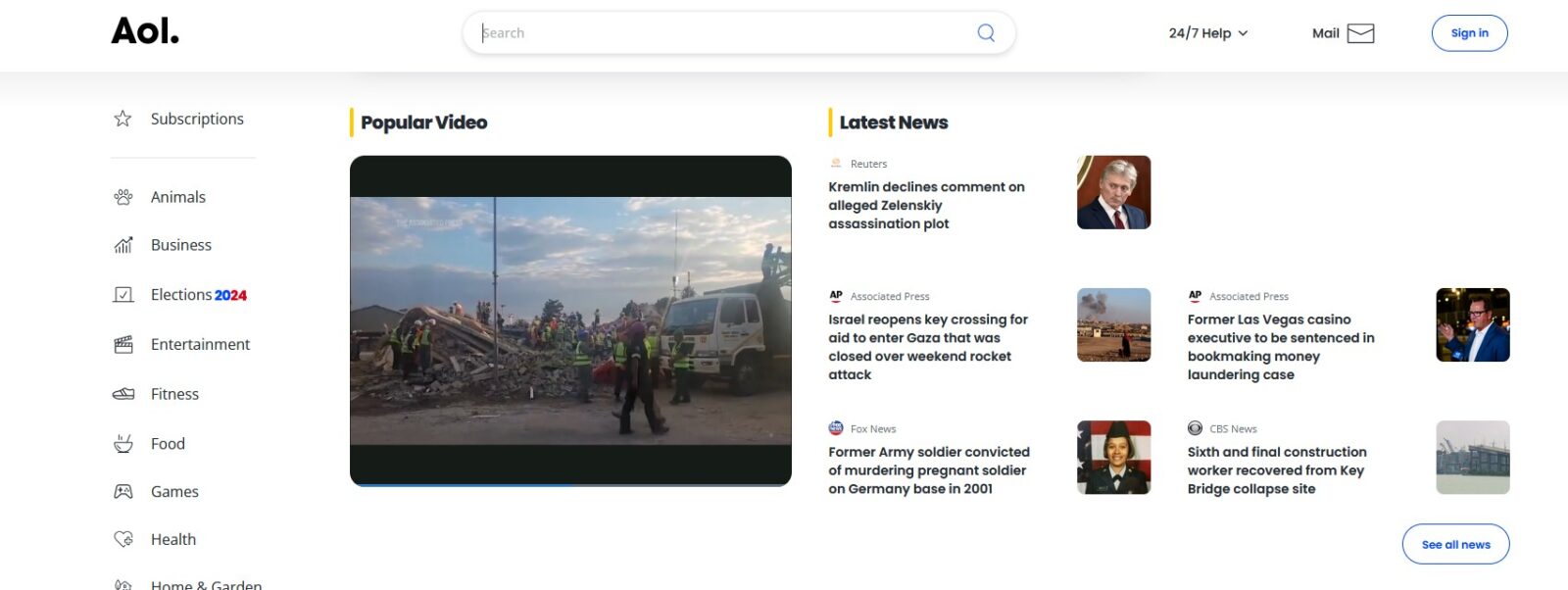The image size is (1568, 590).
Task: Click the search magnifier icon
Action: pos(986,33)
